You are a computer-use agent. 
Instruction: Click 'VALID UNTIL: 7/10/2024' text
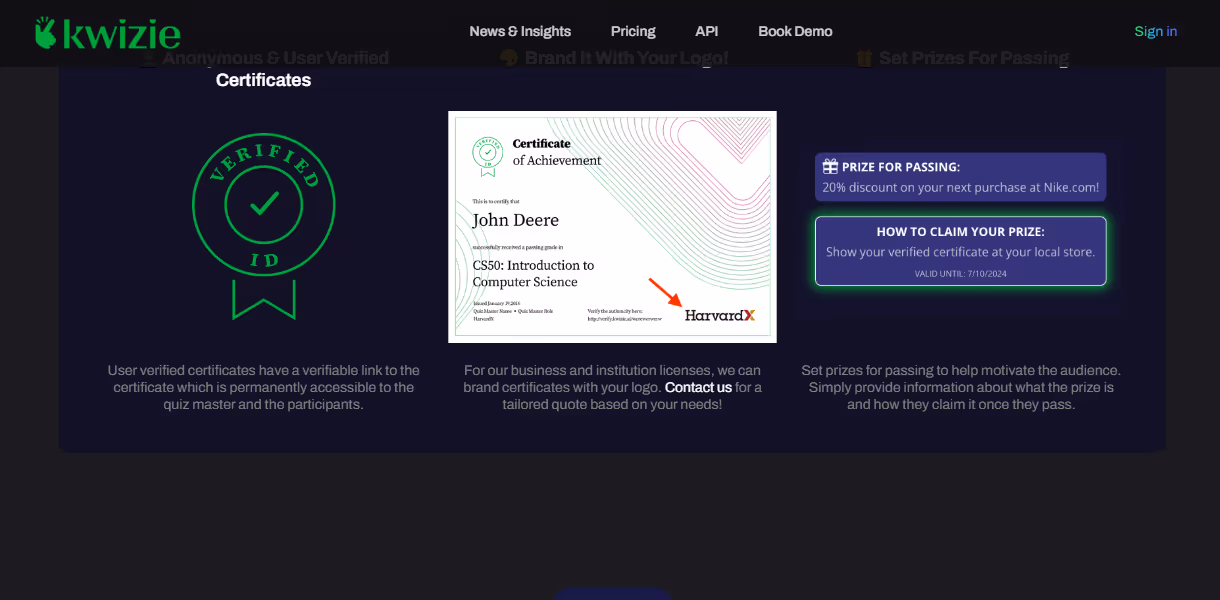point(960,273)
